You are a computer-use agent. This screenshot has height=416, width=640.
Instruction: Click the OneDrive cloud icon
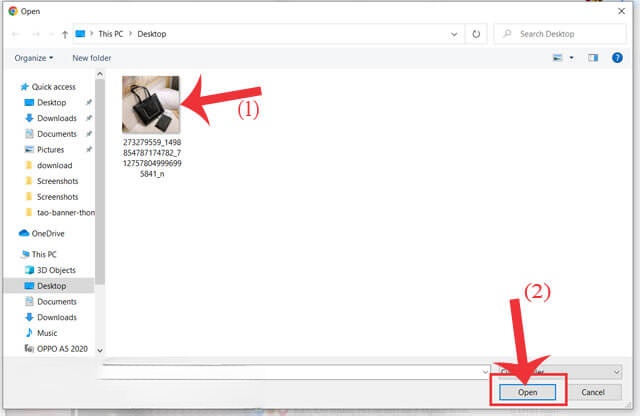pyautogui.click(x=24, y=233)
